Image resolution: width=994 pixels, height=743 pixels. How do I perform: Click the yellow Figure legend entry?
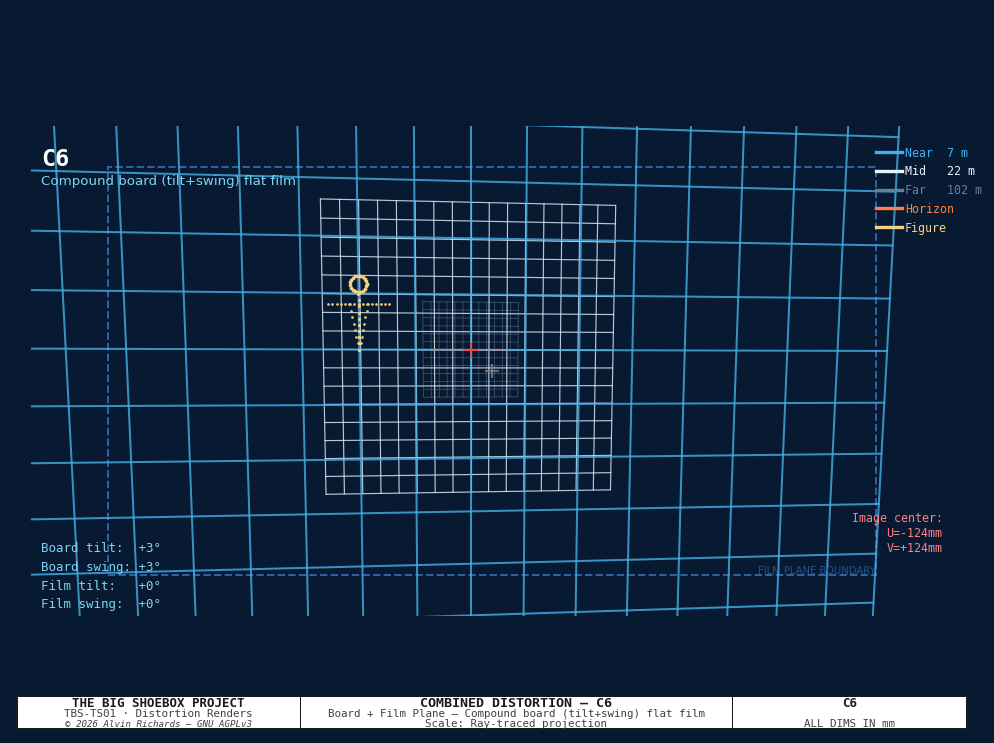[x=910, y=228]
